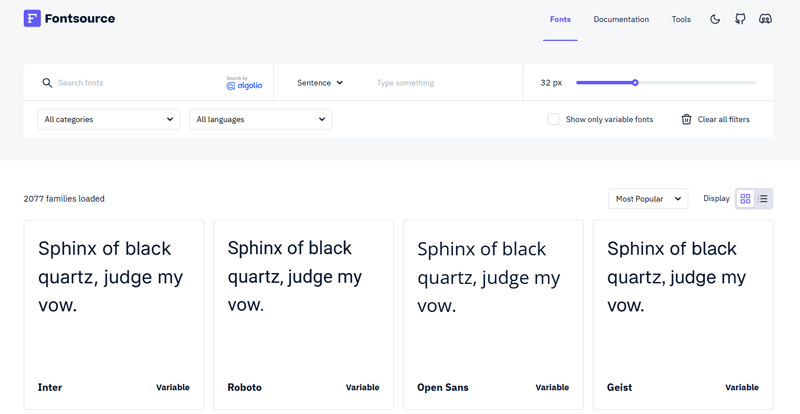Open the Discord community icon
Image resolution: width=800 pixels, height=414 pixels.
(765, 19)
